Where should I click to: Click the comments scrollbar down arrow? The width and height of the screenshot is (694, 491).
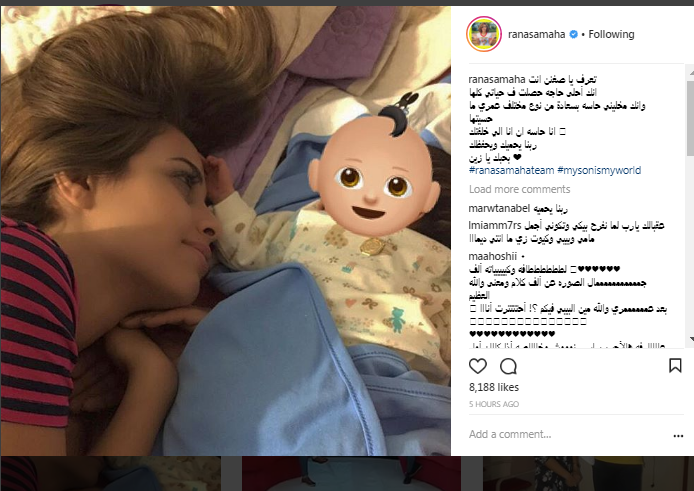pyautogui.click(x=690, y=339)
